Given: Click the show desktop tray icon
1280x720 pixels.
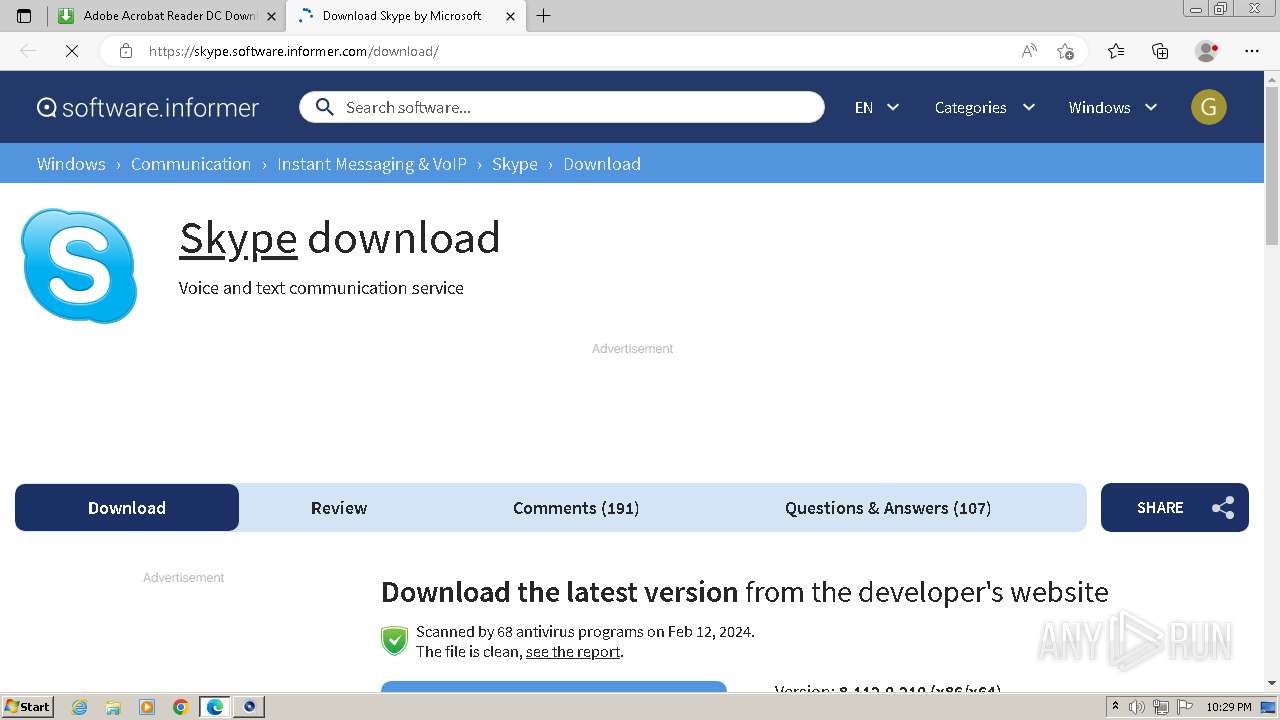Looking at the screenshot, I should pos(1268,707).
